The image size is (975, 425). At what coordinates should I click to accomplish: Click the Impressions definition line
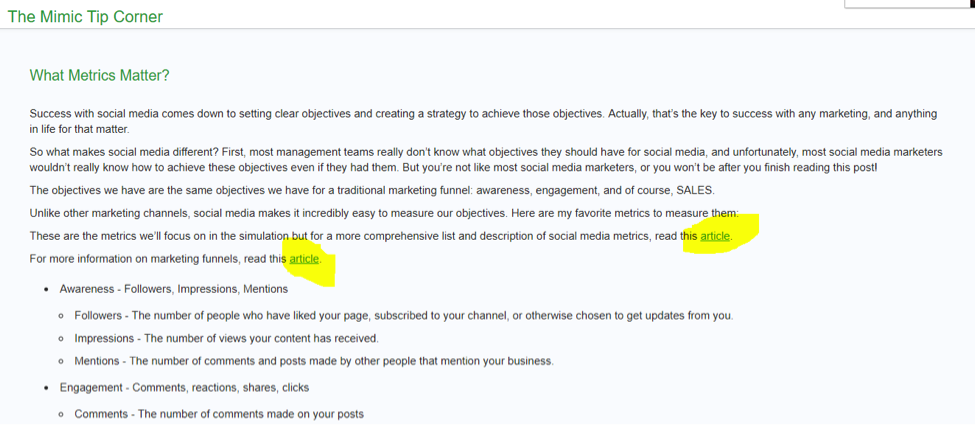click(226, 339)
